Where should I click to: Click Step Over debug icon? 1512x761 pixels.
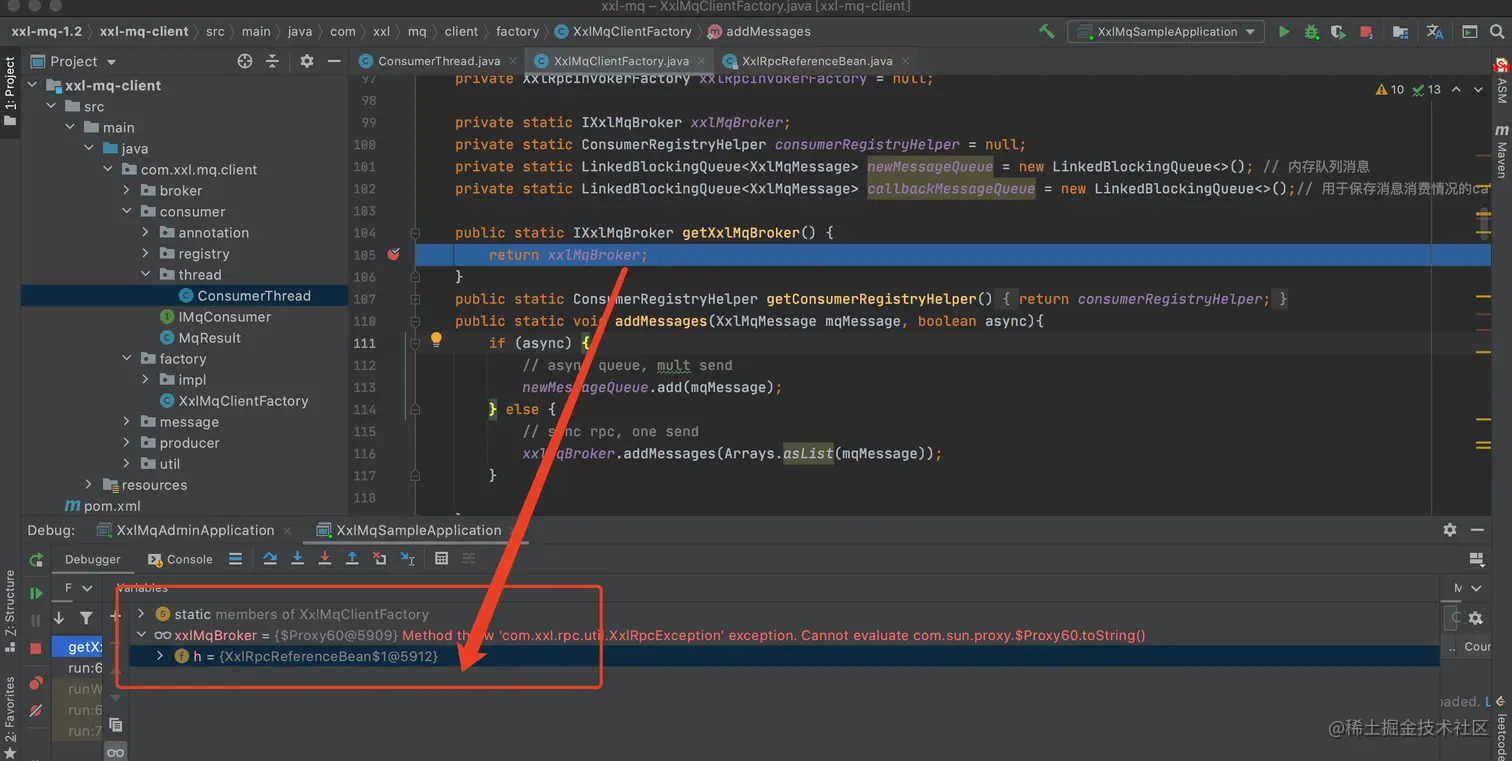tap(270, 559)
